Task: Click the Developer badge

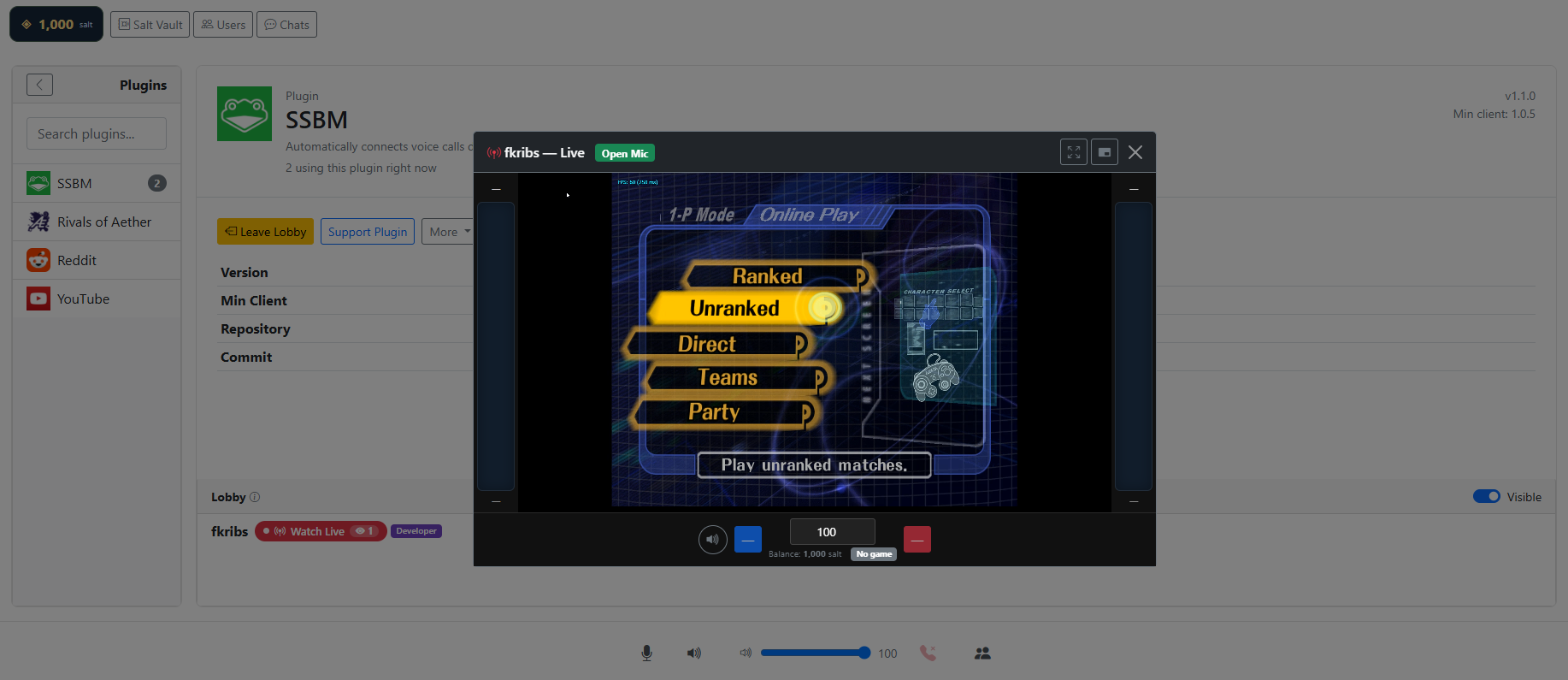Action: tap(416, 531)
